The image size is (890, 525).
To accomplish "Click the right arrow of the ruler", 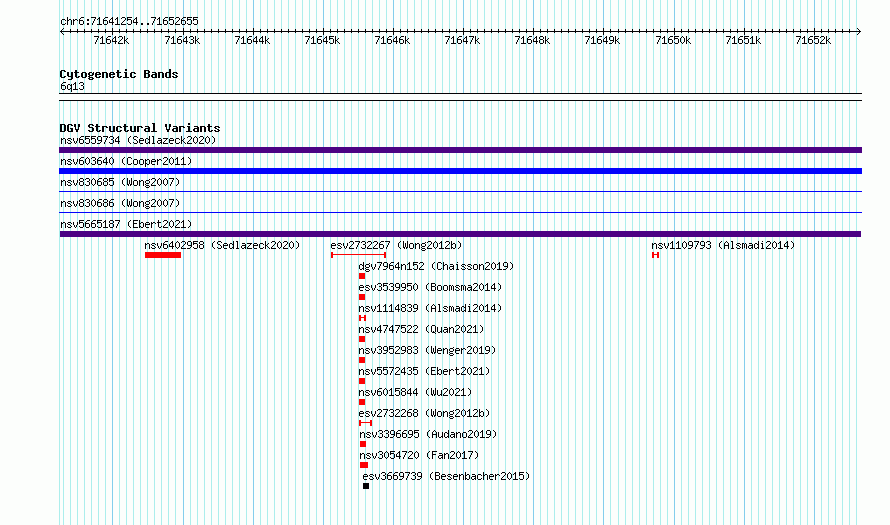I will pyautogui.click(x=859, y=32).
